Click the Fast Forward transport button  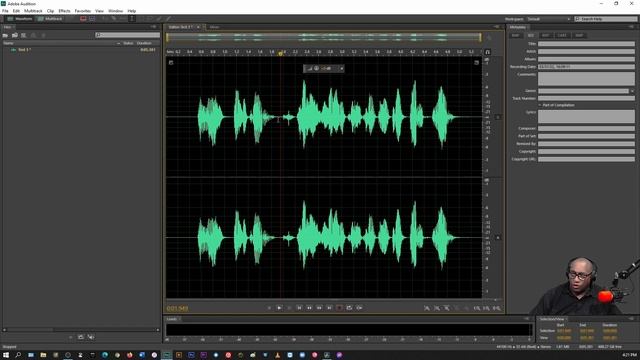[319, 308]
